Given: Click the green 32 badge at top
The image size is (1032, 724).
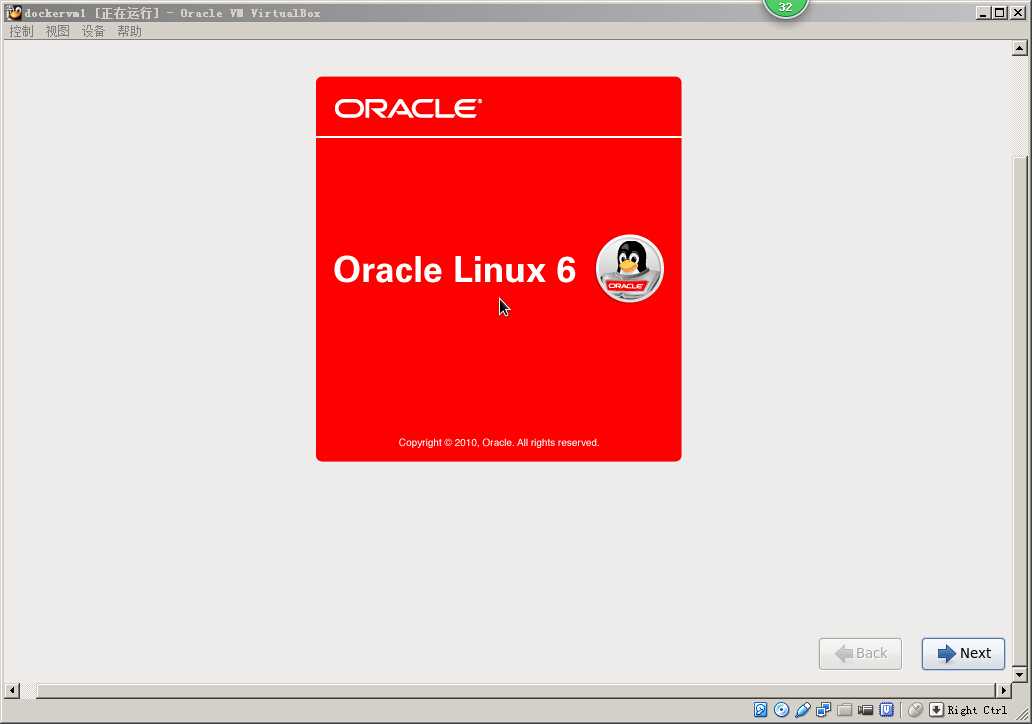Looking at the screenshot, I should click(785, 8).
